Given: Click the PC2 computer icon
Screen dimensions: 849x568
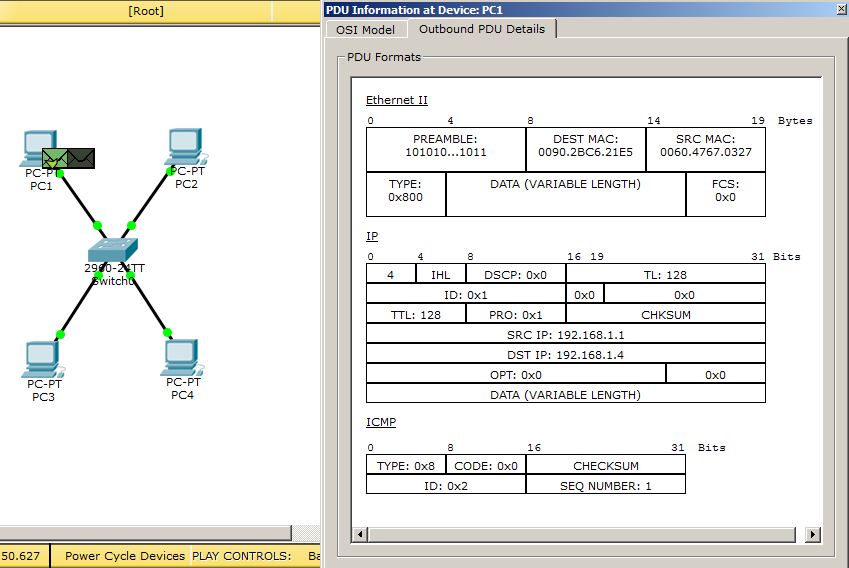Looking at the screenshot, I should click(186, 146).
